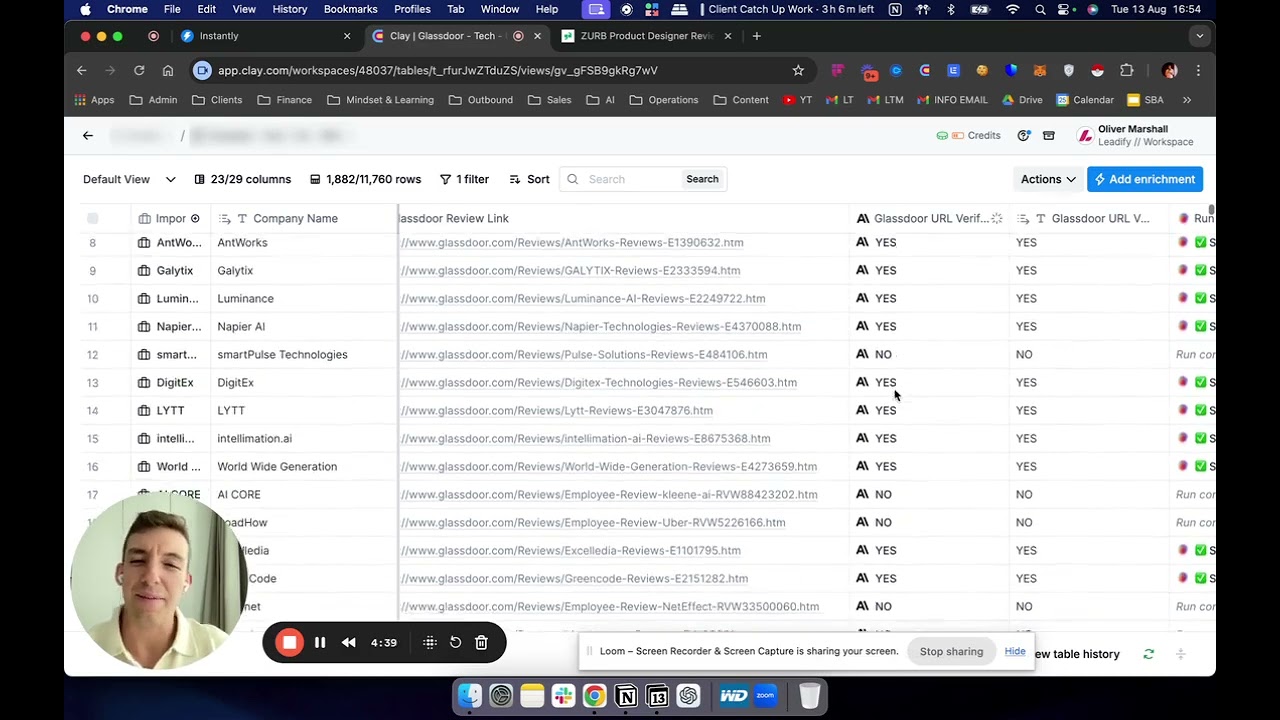Reload the page in Chrome
This screenshot has width=1280, height=720.
point(139,71)
